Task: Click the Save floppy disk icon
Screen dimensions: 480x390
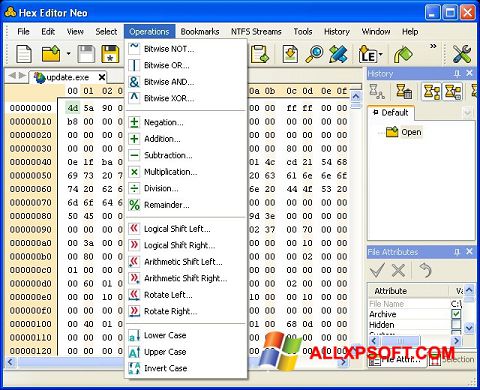Action: [86, 54]
